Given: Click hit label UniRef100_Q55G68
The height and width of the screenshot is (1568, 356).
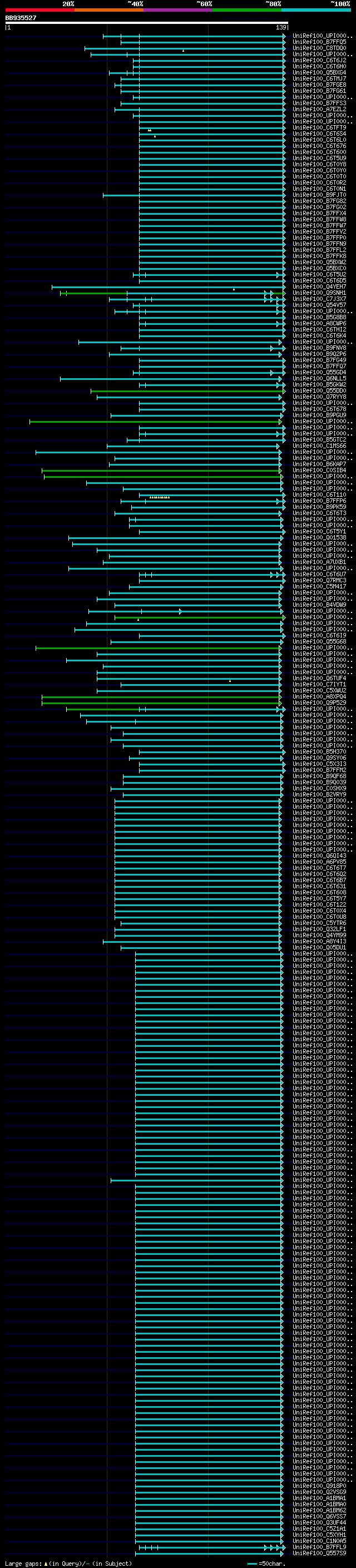Looking at the screenshot, I should click(319, 642).
